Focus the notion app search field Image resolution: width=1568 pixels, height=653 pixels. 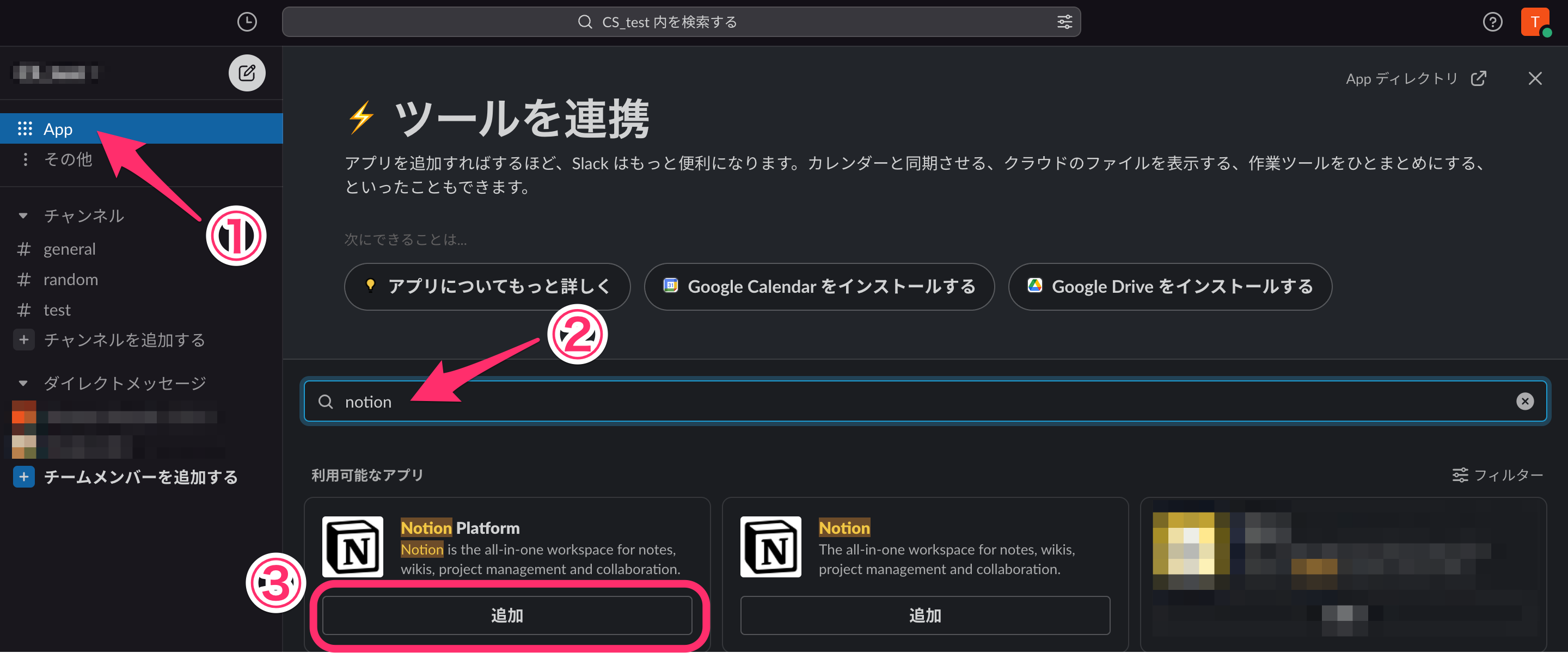click(x=924, y=401)
